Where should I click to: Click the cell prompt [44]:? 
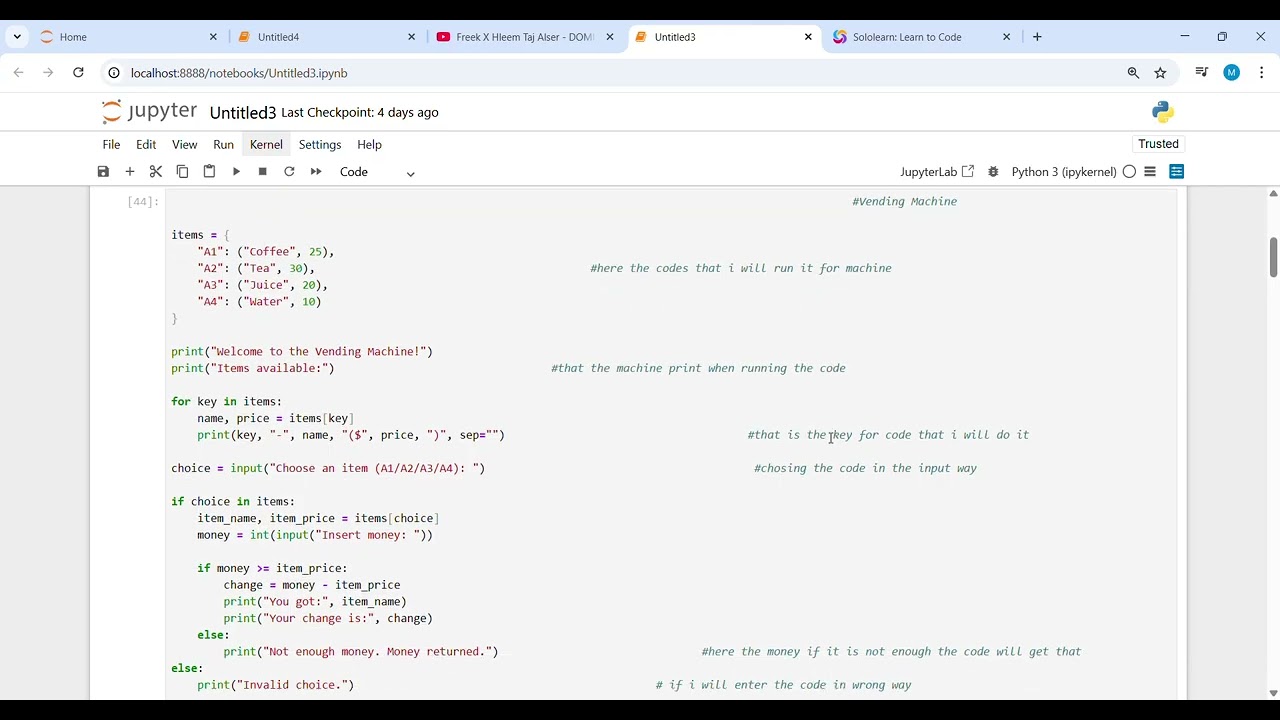click(x=143, y=201)
